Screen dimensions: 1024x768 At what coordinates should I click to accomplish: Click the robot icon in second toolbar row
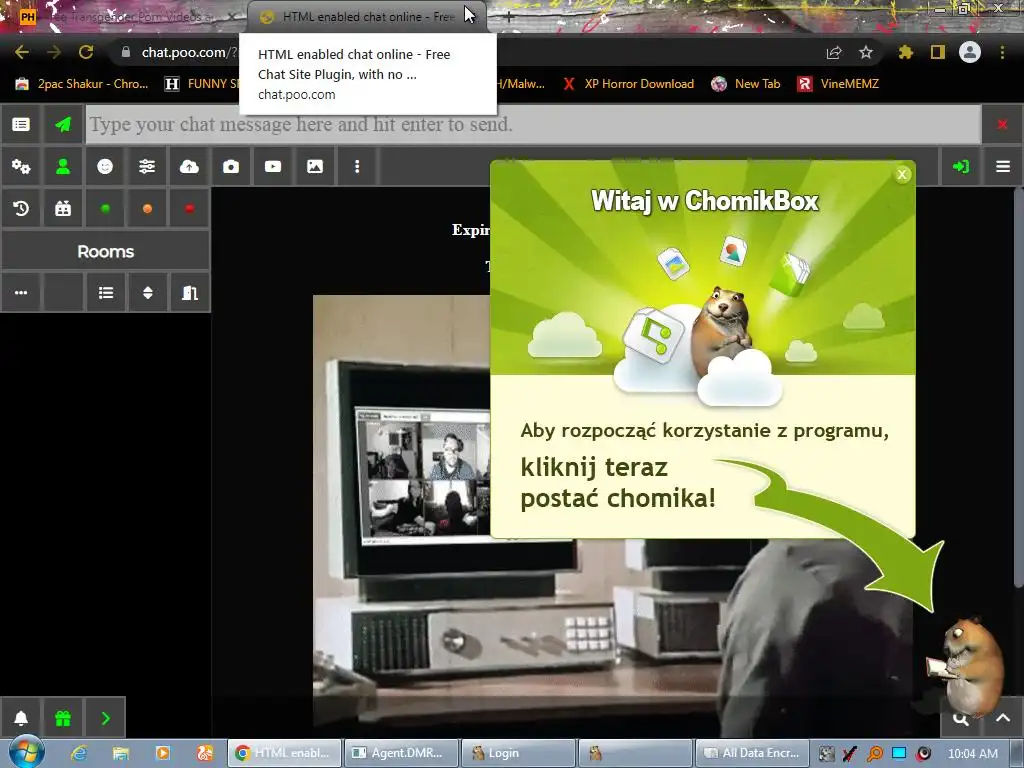click(x=63, y=209)
